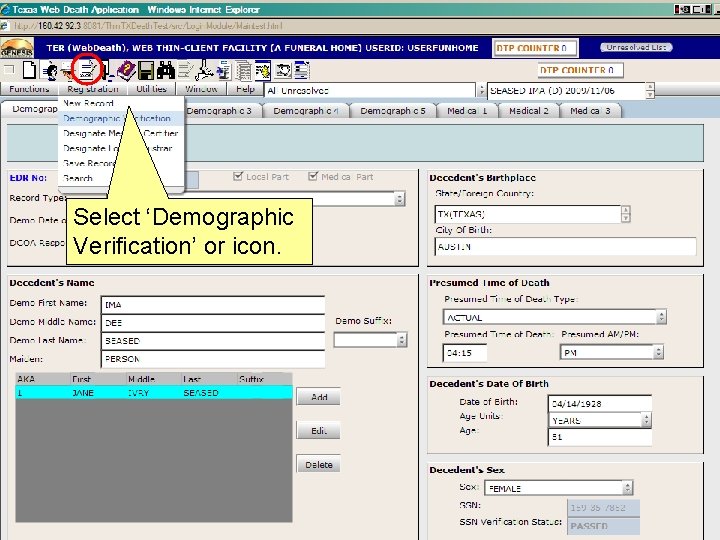
Task: Click the Maiden name field
Action: [x=213, y=359]
